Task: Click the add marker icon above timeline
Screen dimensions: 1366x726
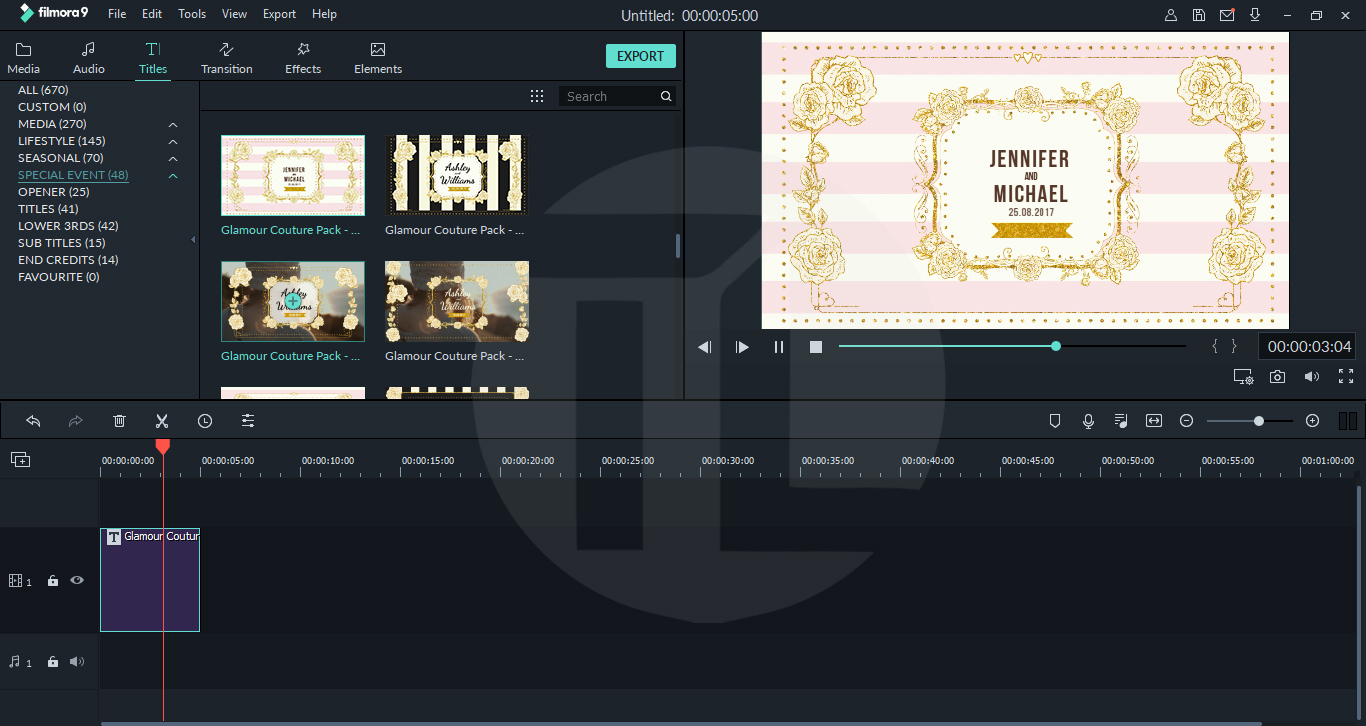Action: (1055, 420)
